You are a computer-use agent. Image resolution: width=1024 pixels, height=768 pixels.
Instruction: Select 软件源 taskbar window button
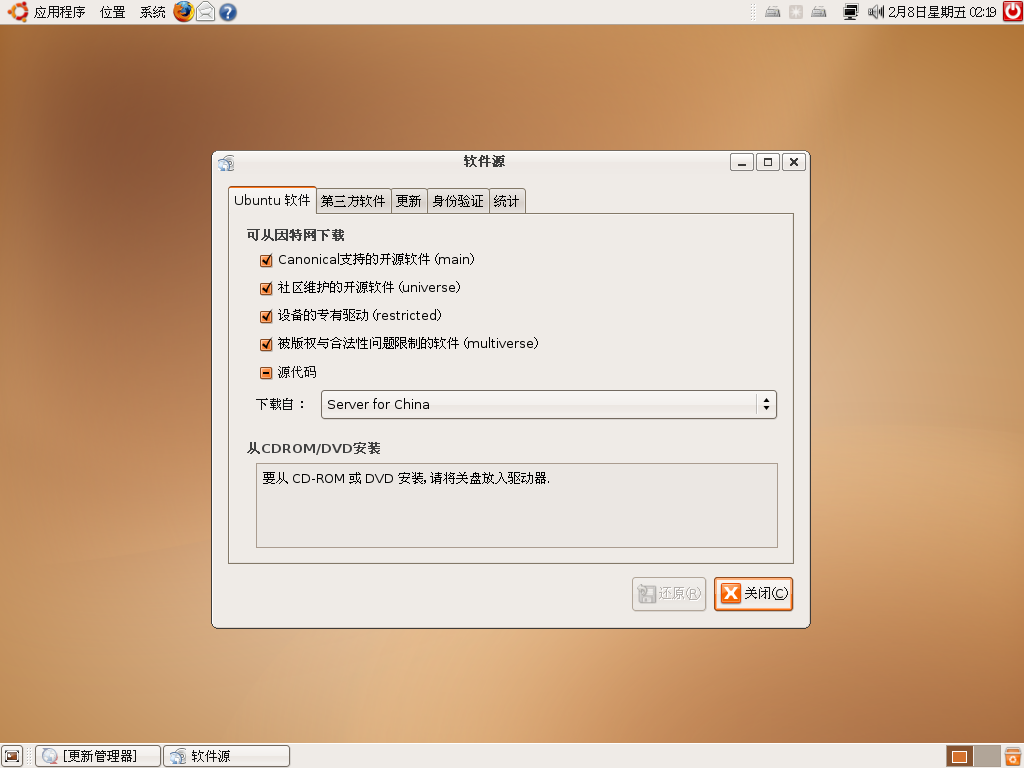pos(227,756)
